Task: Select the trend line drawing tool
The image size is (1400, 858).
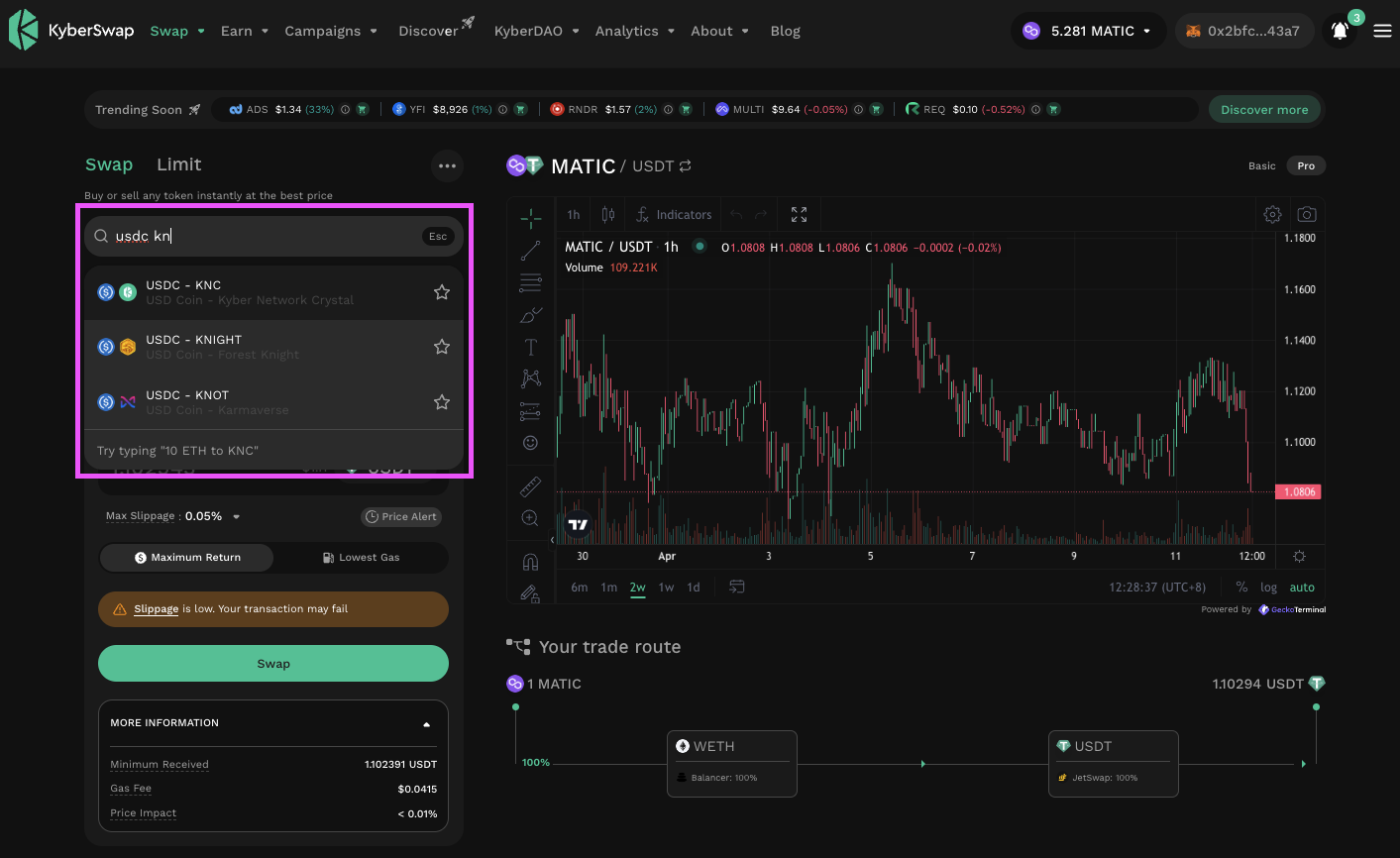Action: [530, 251]
